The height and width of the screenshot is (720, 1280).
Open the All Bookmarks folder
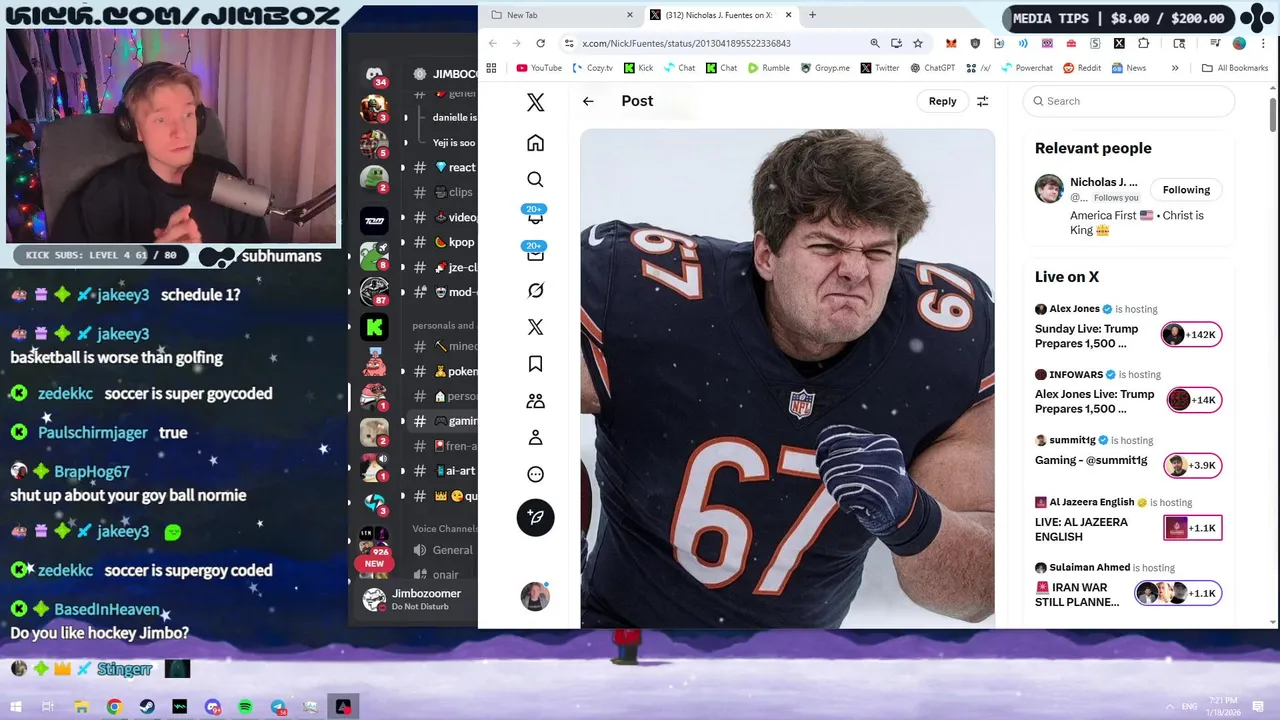pyautogui.click(x=1235, y=68)
